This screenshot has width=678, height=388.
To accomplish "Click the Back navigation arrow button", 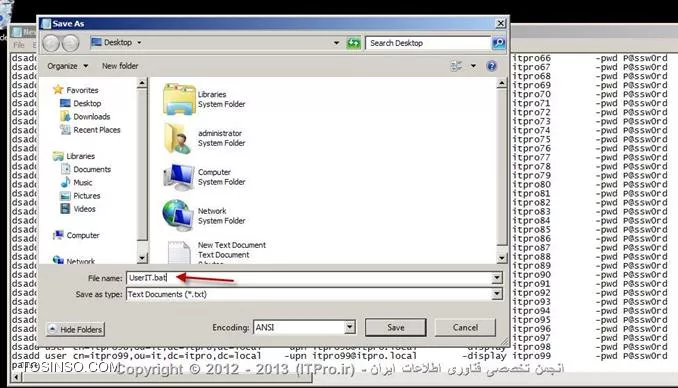I will click(51, 43).
